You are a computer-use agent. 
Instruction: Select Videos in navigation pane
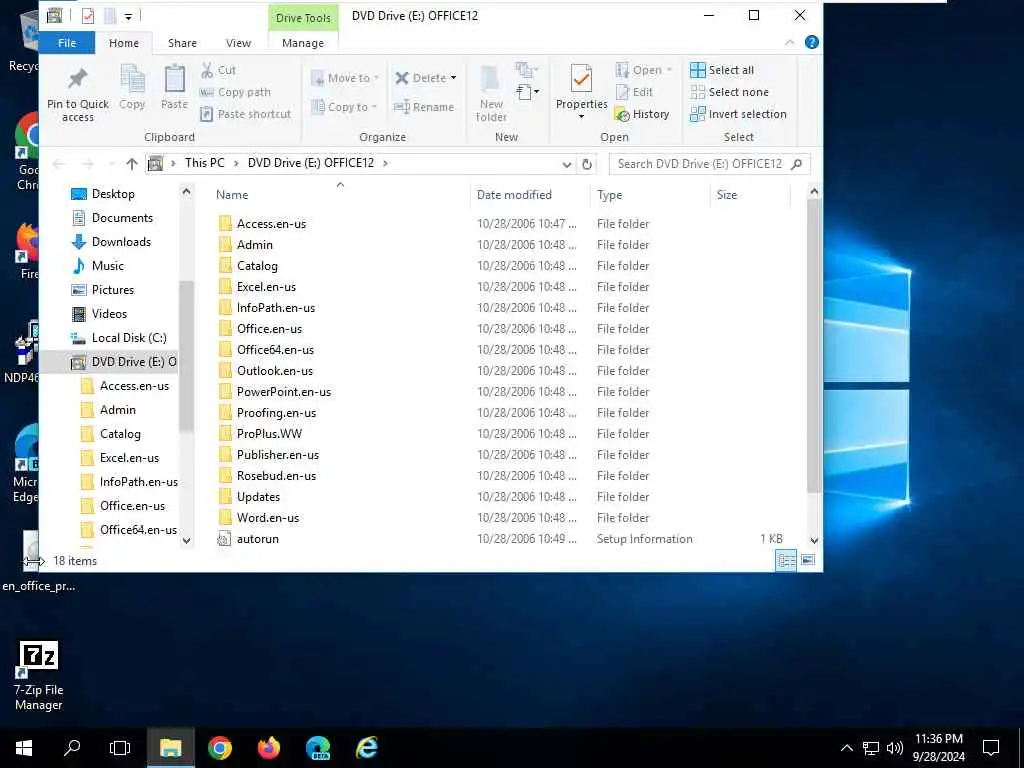click(109, 313)
